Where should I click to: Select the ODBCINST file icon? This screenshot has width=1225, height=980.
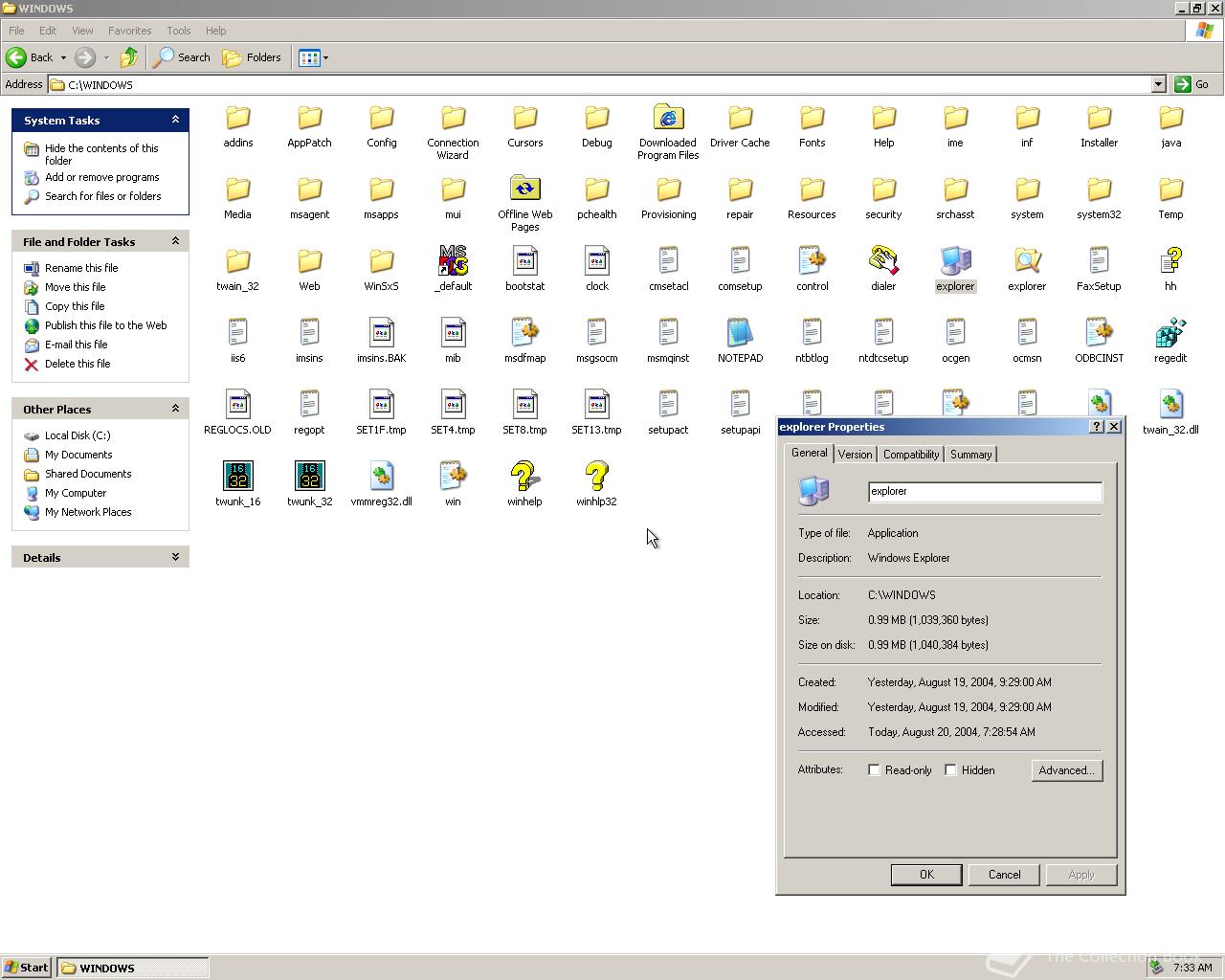(1099, 334)
